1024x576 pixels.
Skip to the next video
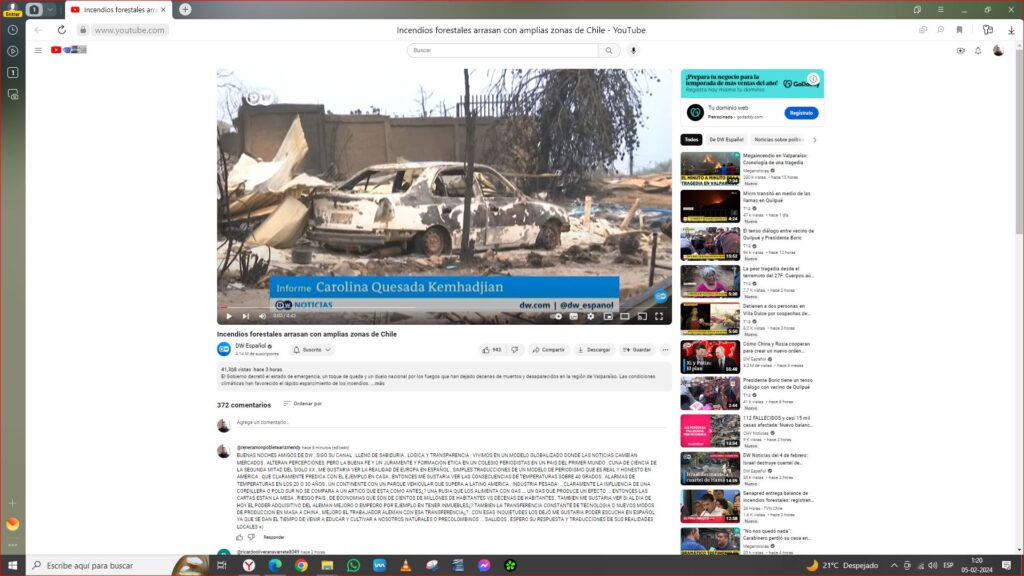tap(244, 316)
